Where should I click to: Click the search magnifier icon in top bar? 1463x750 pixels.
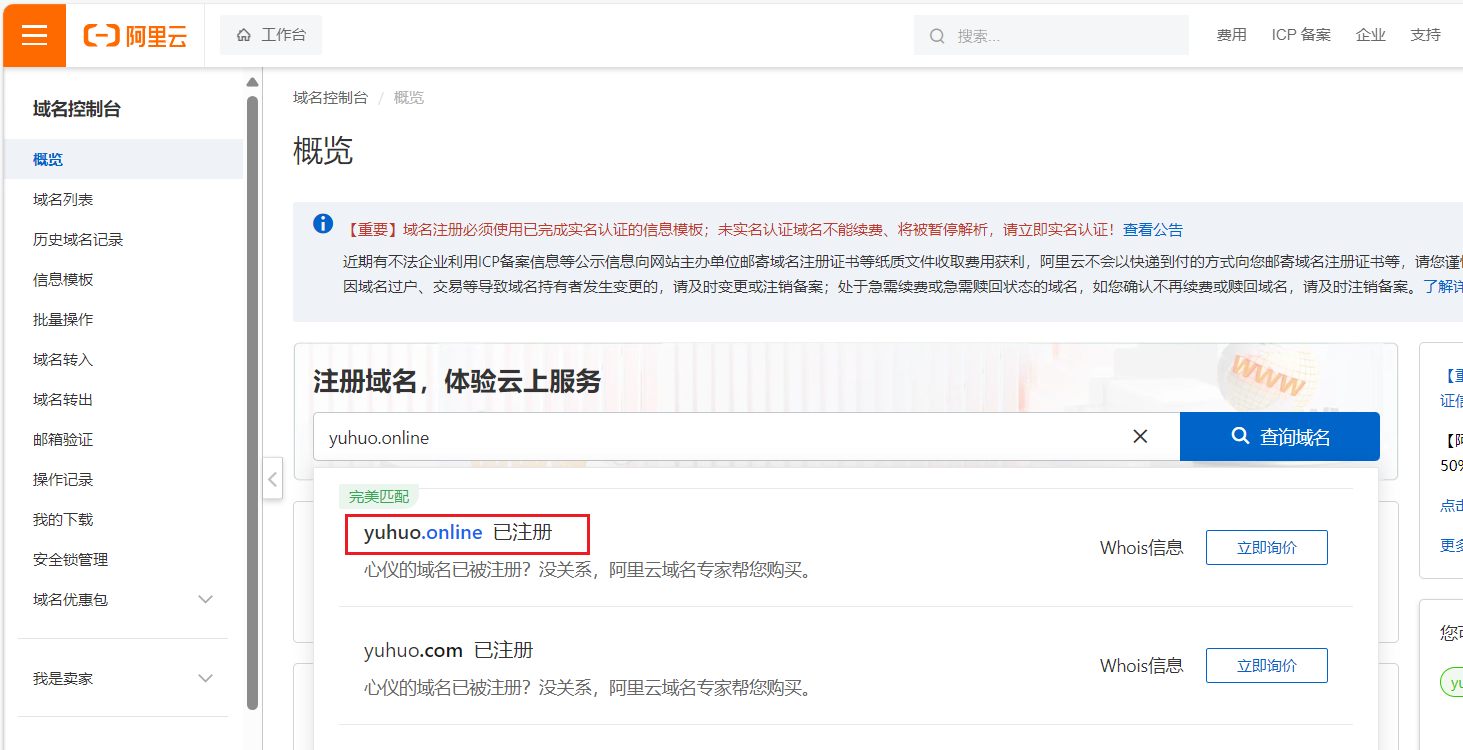[x=937, y=36]
